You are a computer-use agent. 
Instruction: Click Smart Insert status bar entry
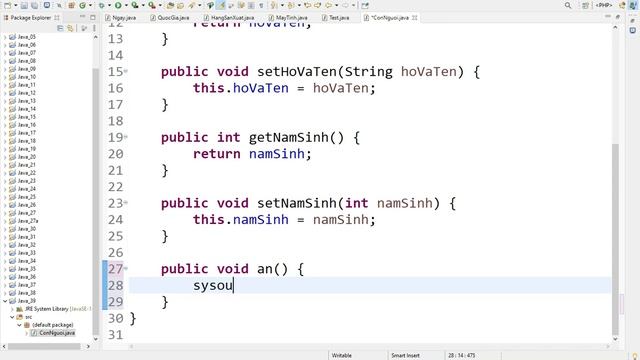tap(405, 356)
